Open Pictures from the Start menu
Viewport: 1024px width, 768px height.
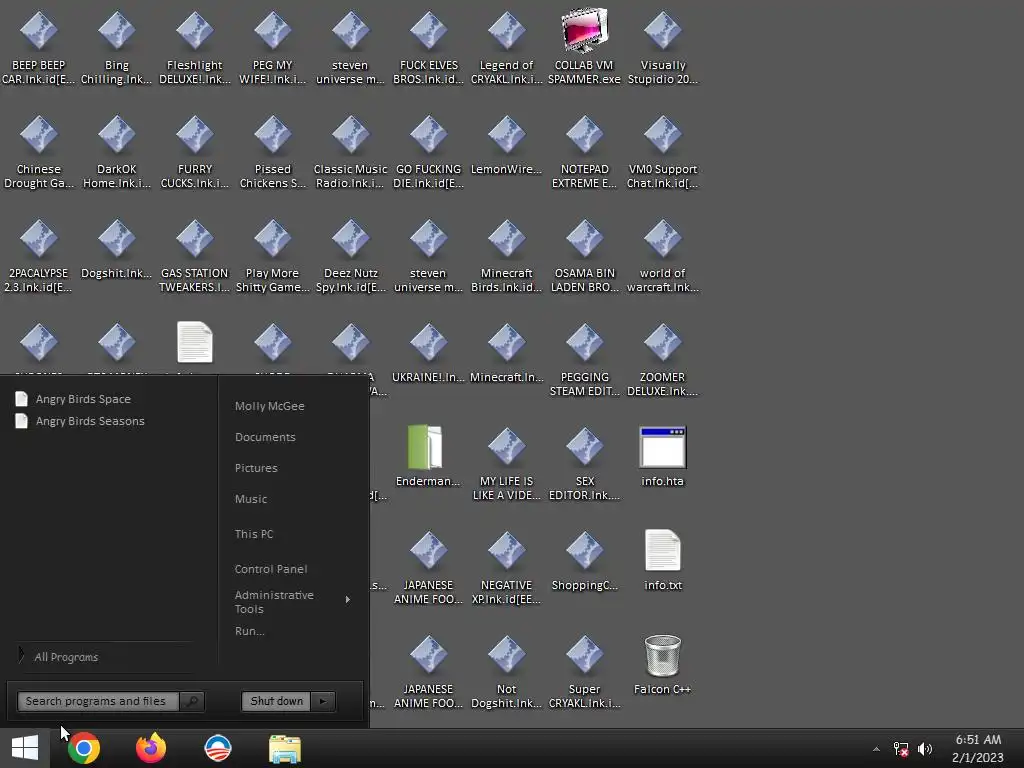tap(256, 468)
